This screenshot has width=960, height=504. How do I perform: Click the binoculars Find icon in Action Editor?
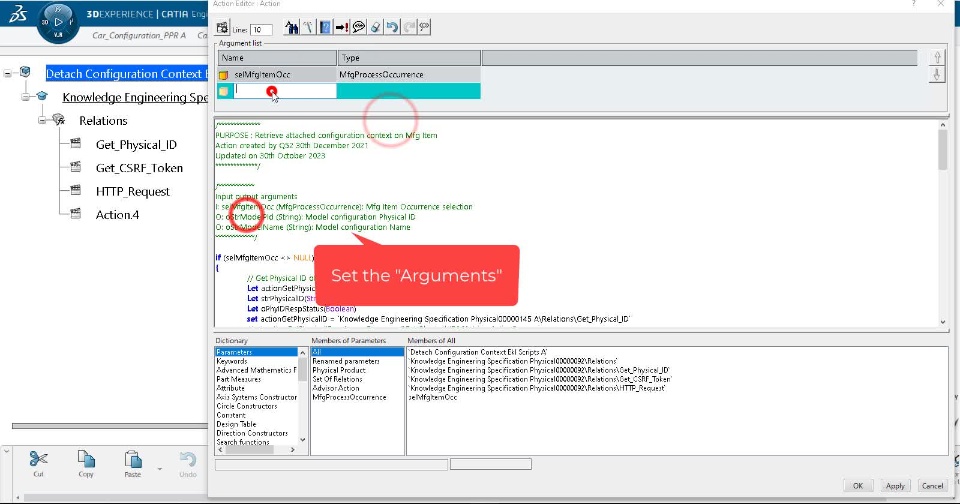coord(292,27)
